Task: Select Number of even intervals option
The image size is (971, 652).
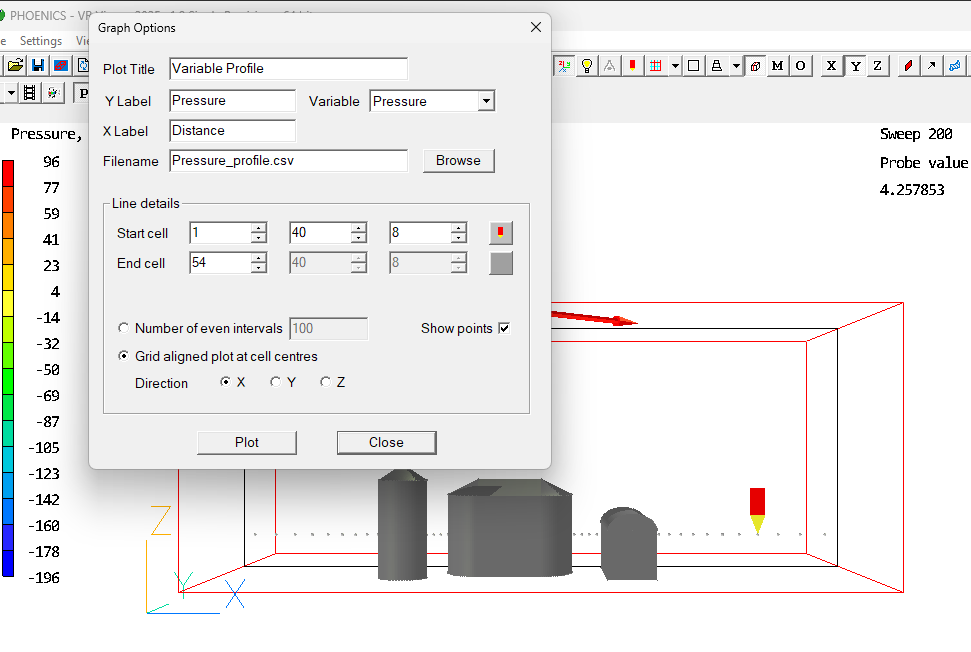Action: 124,328
